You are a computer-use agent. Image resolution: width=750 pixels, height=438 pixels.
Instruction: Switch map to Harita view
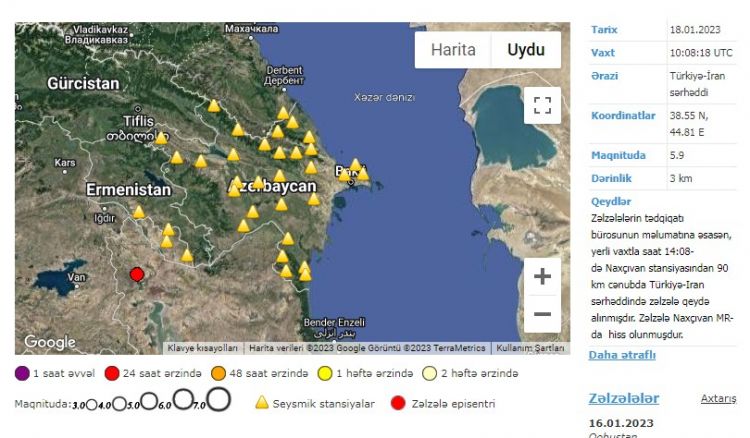click(452, 50)
